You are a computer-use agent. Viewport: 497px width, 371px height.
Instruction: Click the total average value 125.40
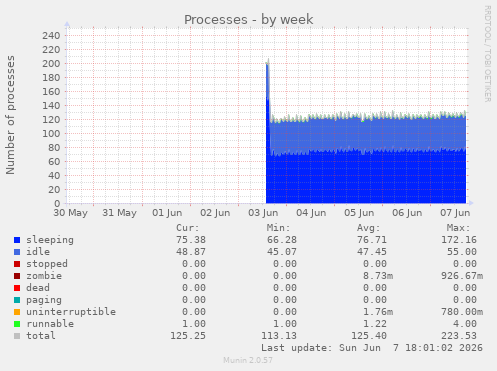coord(369,336)
